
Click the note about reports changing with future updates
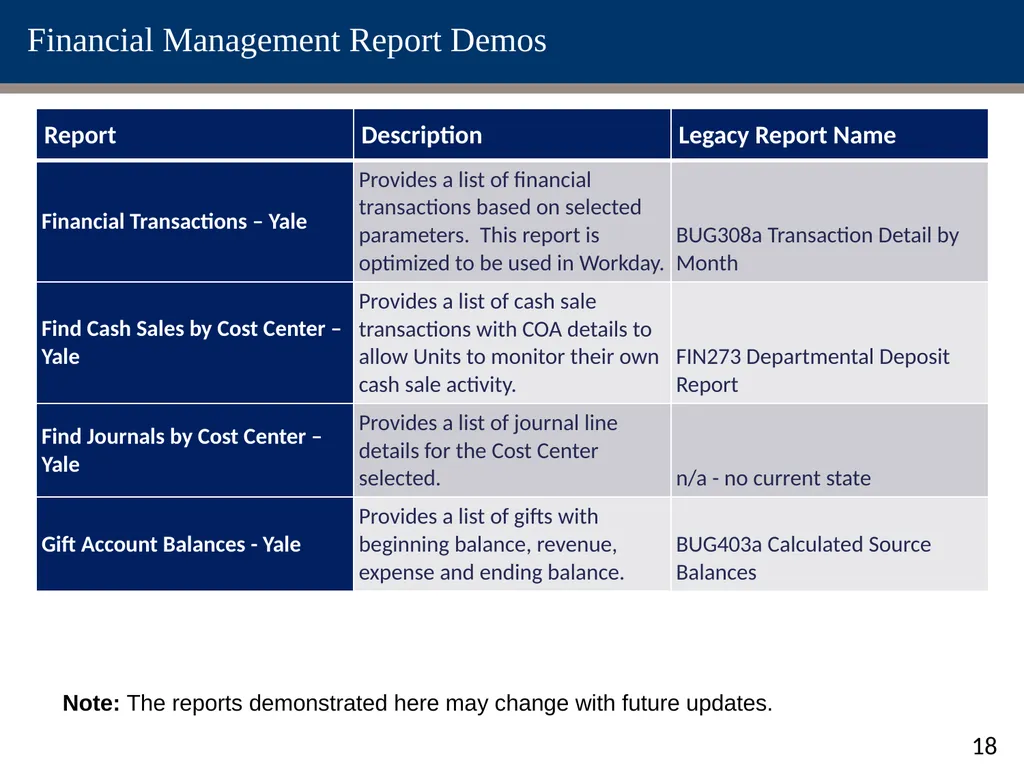417,703
